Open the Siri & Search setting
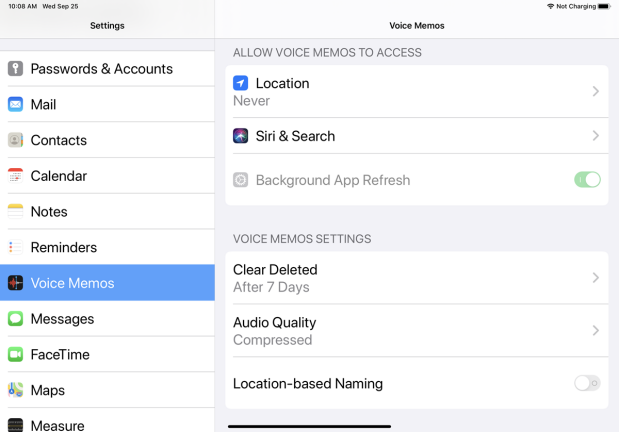Image resolution: width=619 pixels, height=432 pixels. pos(417,136)
